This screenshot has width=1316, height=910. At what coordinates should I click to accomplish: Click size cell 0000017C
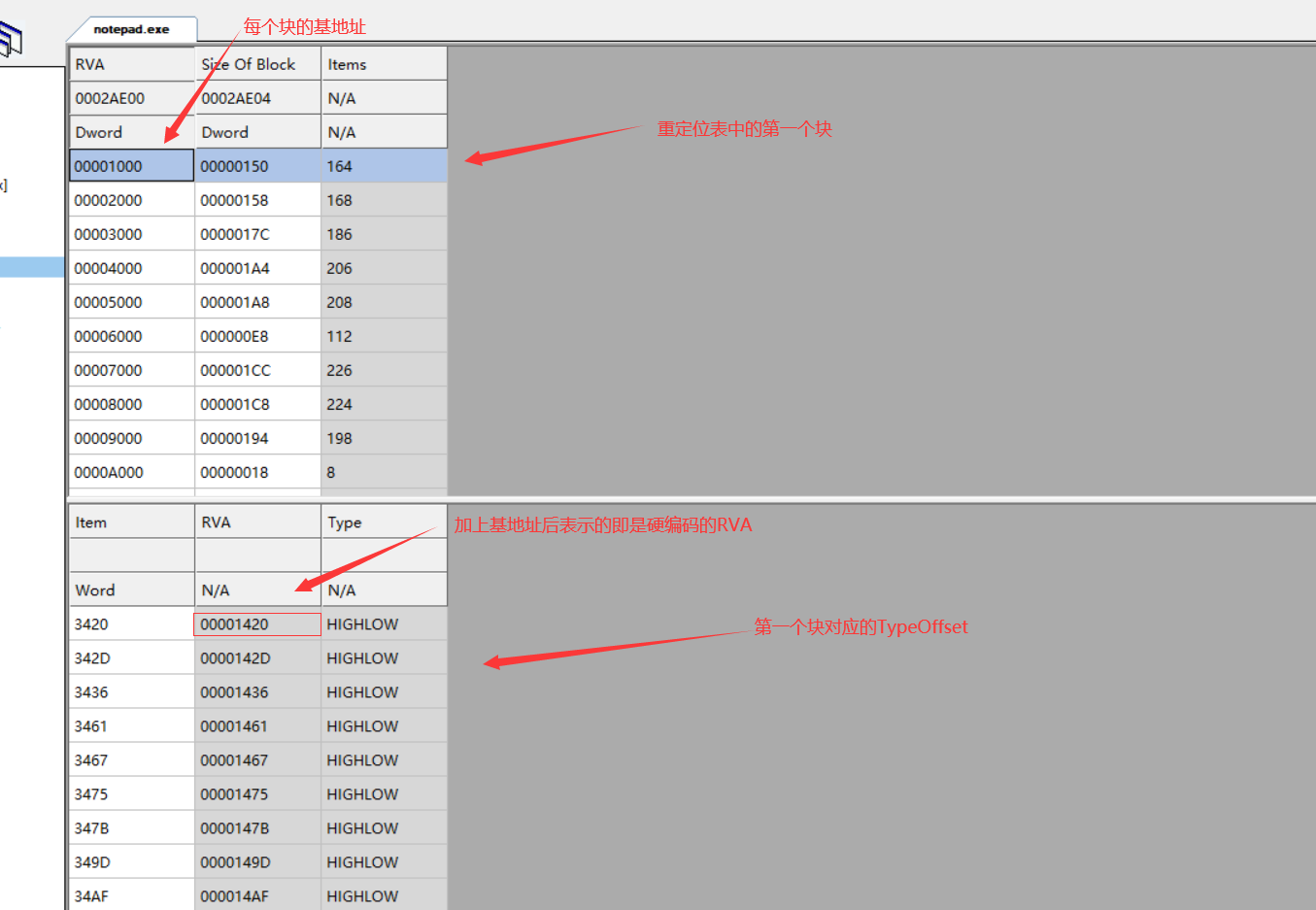[x=258, y=234]
